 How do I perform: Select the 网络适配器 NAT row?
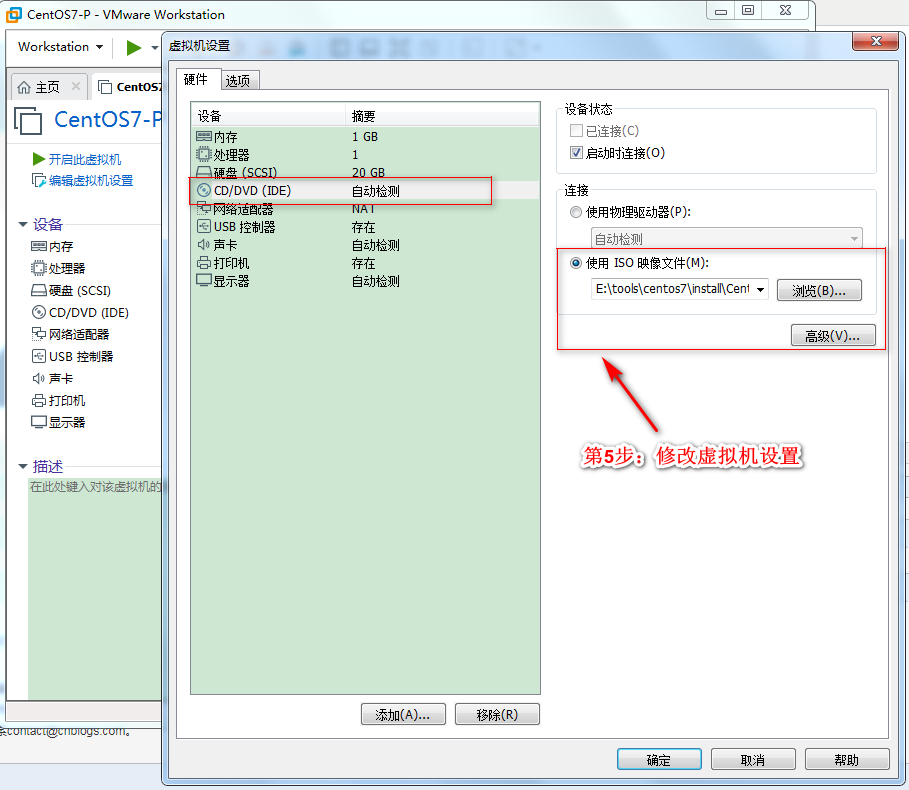coord(365,209)
